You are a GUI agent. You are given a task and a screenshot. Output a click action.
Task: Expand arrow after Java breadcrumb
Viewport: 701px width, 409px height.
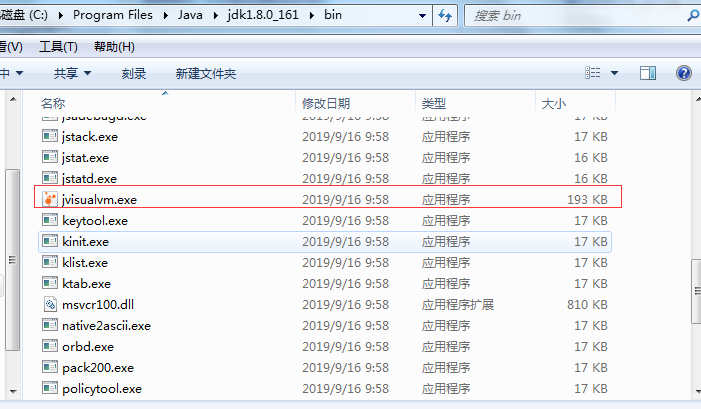pos(216,16)
